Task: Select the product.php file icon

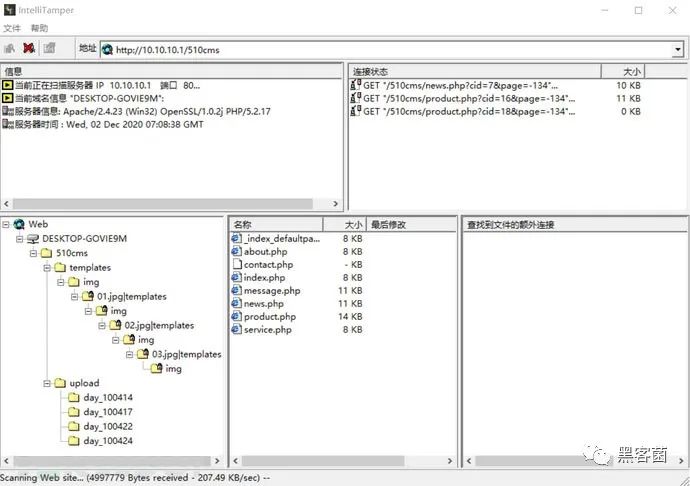Action: 237,317
